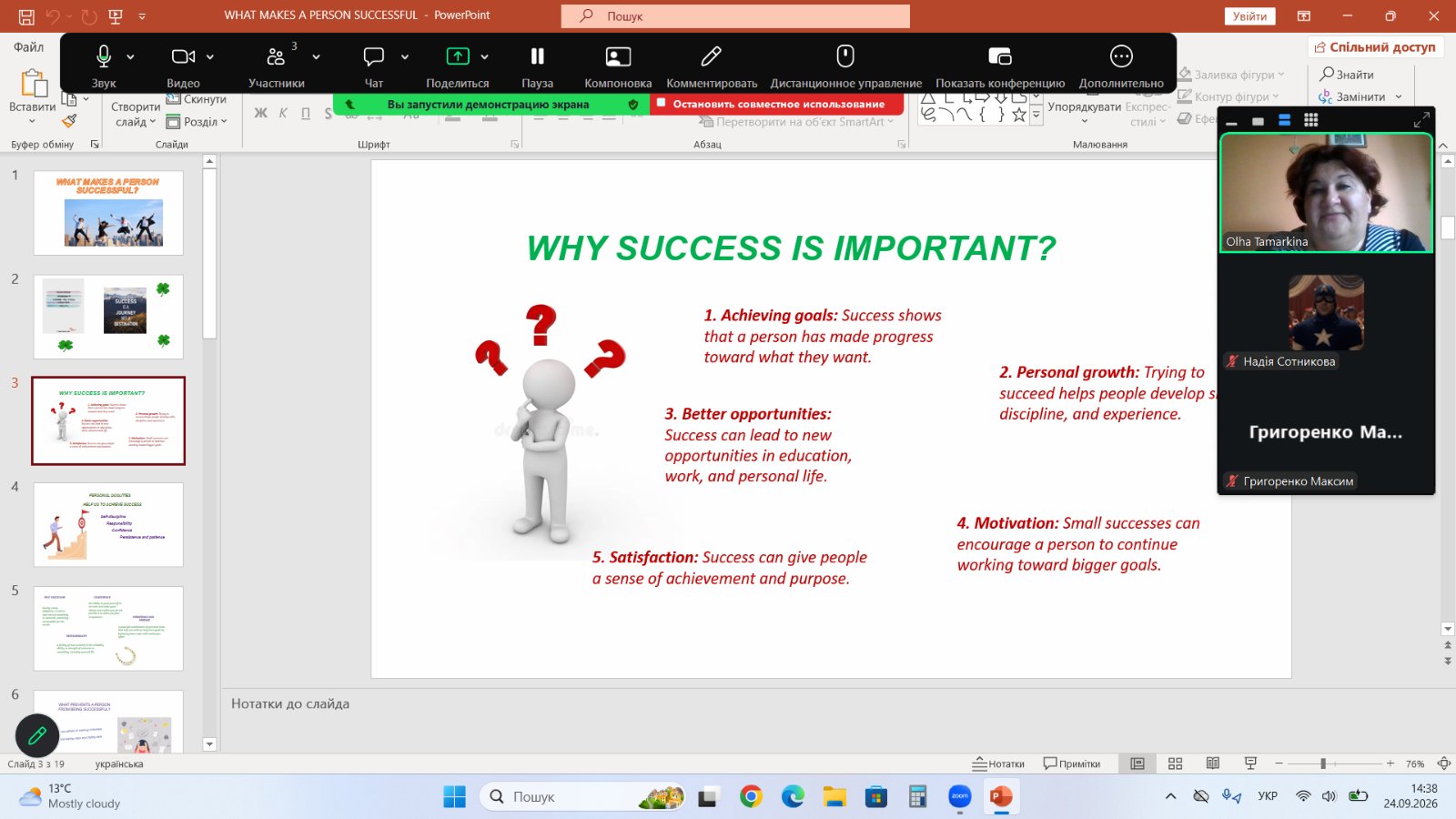This screenshot has width=1456, height=819.
Task: Click the Участники participants icon
Action: [276, 56]
